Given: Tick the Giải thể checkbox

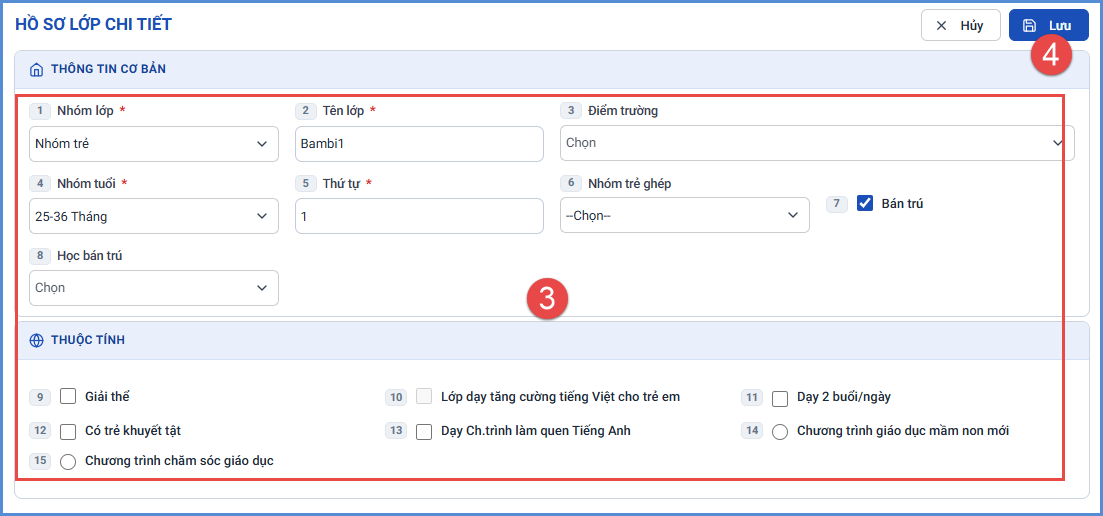Looking at the screenshot, I should (x=68, y=396).
